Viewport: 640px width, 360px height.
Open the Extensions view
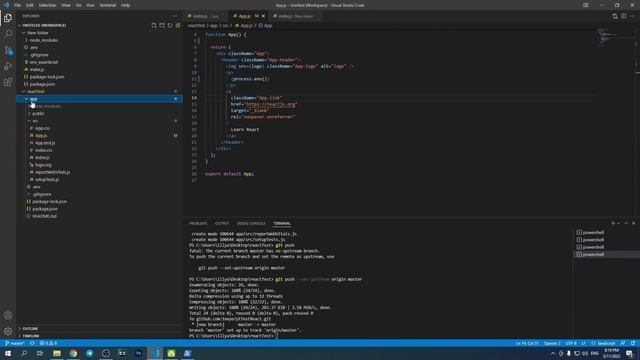tap(8, 82)
